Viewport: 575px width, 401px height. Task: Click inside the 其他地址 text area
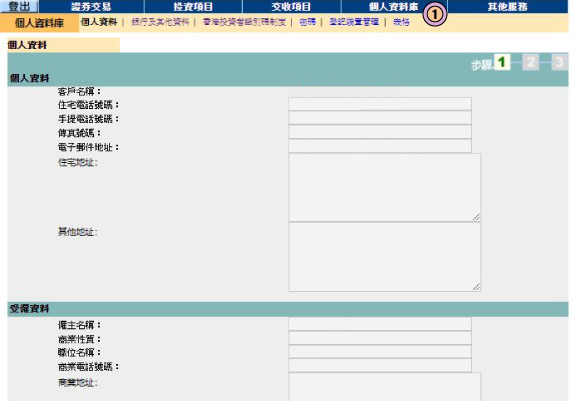click(385, 257)
